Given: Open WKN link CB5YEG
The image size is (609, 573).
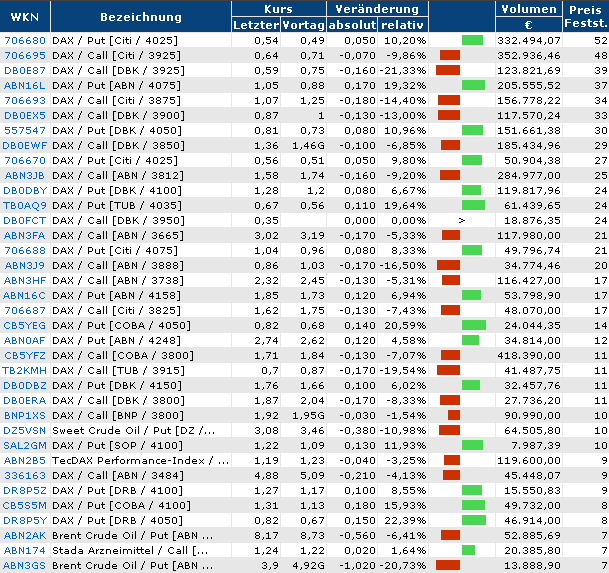Looking at the screenshot, I should (x=25, y=326).
